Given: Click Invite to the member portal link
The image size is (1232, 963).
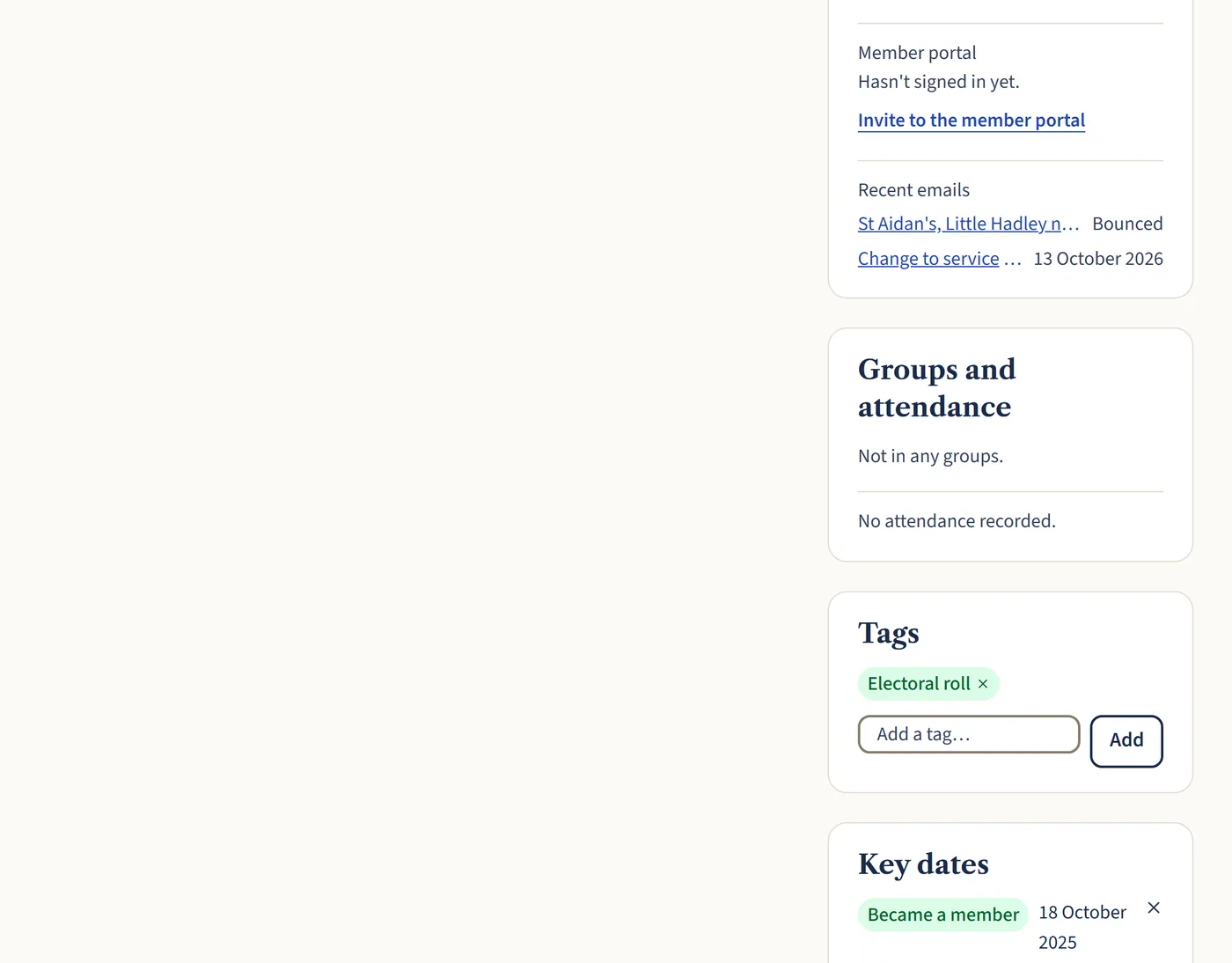Looking at the screenshot, I should coord(972,120).
